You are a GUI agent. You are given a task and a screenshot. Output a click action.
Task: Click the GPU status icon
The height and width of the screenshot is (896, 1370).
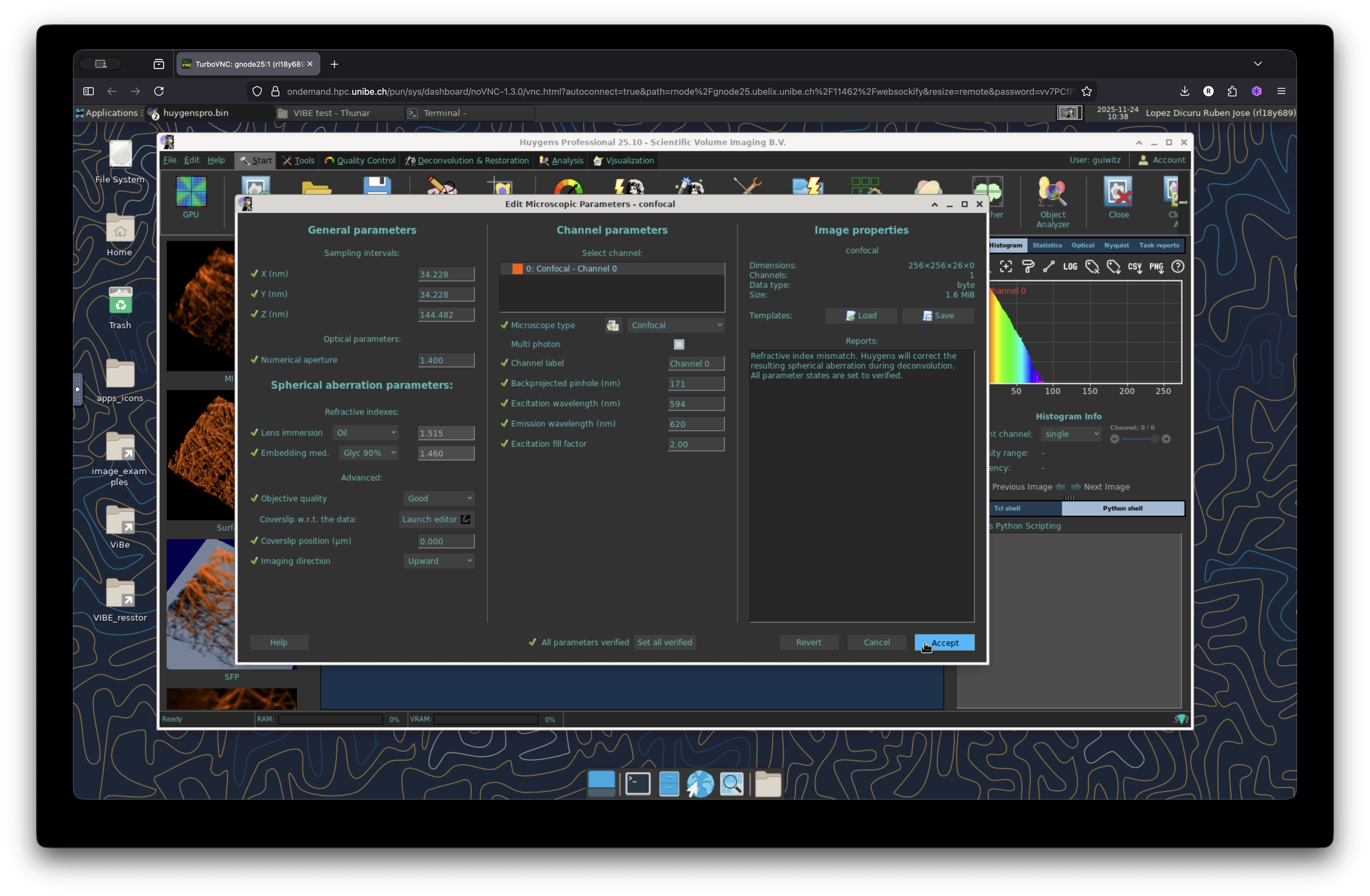[x=190, y=192]
